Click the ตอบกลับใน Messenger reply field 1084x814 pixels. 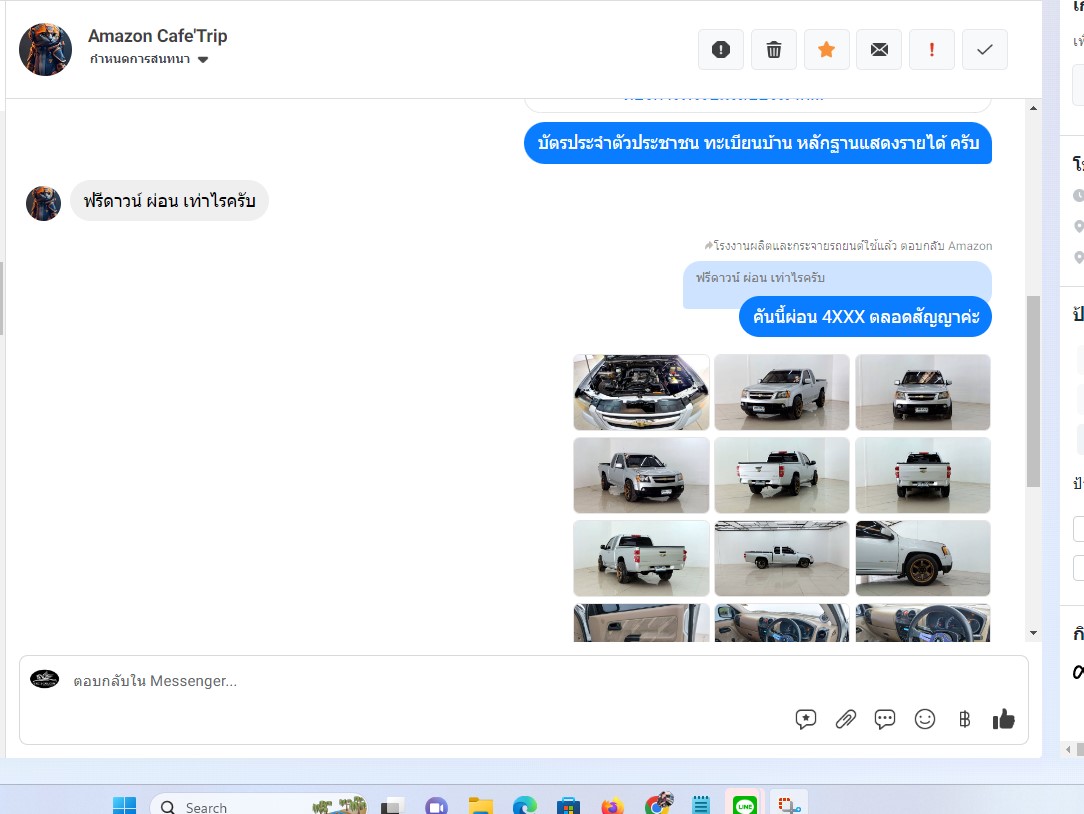point(400,681)
